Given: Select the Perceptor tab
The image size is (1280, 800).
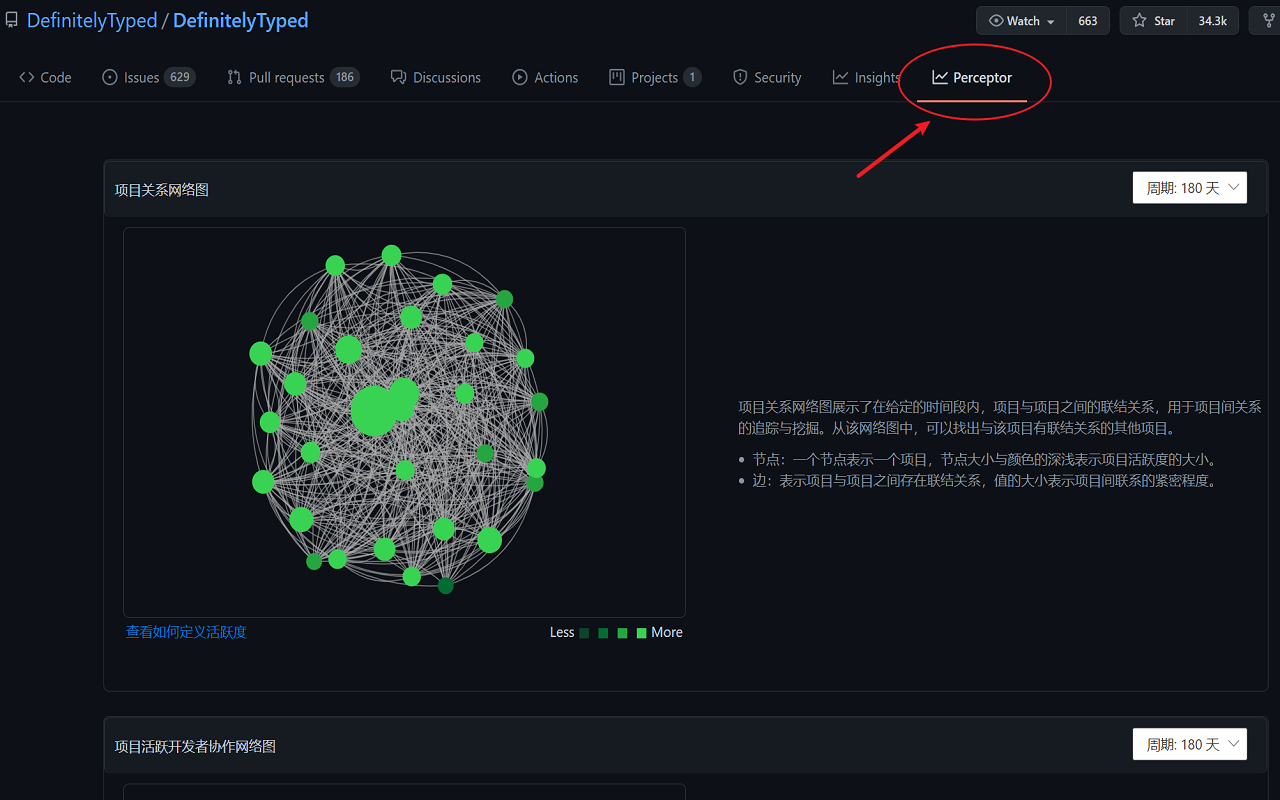Looking at the screenshot, I should [x=972, y=77].
